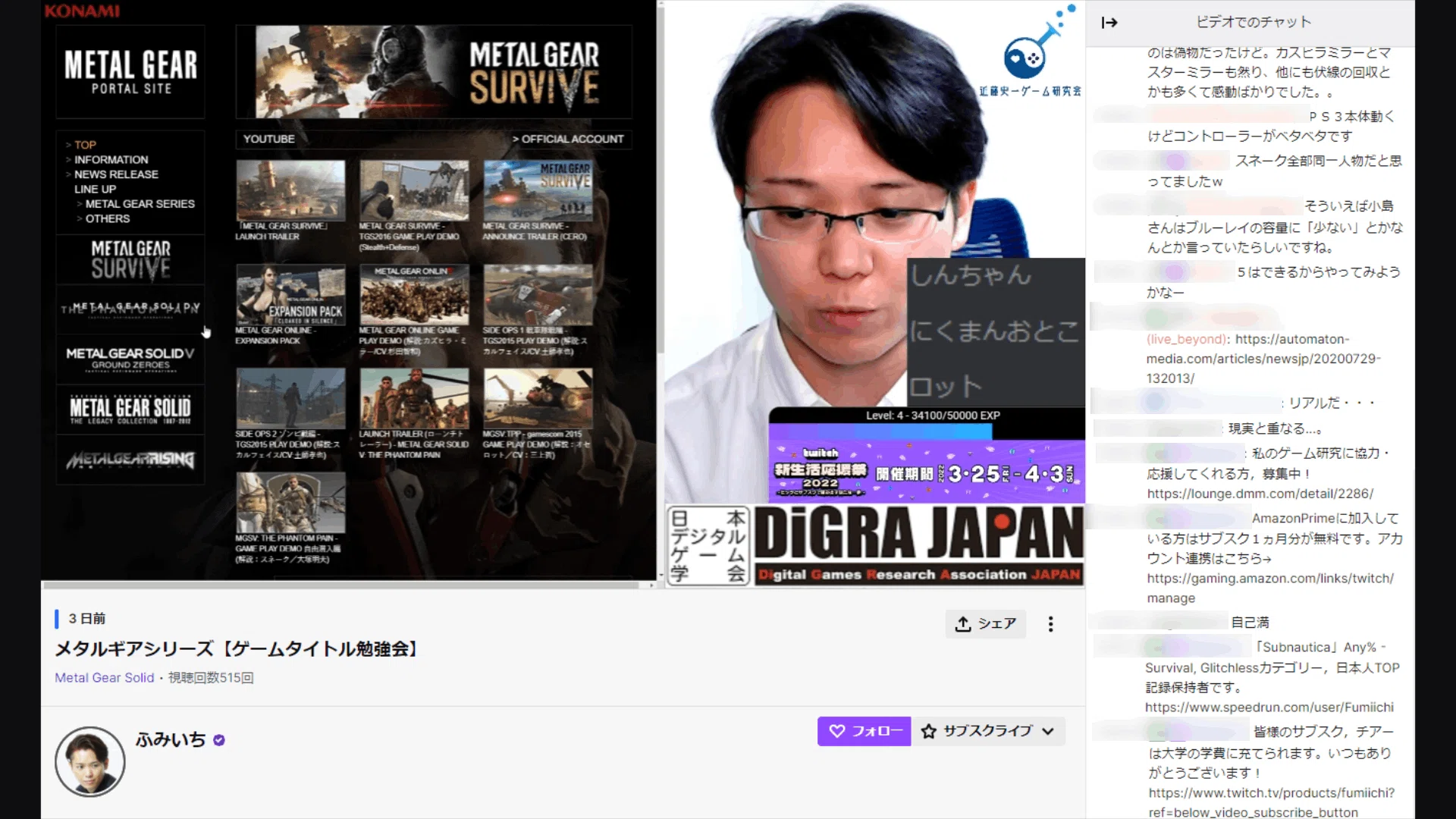This screenshot has width=1456, height=819.
Task: Open the Metal Gear Online Expansion Pack thumbnail
Action: coord(290,295)
